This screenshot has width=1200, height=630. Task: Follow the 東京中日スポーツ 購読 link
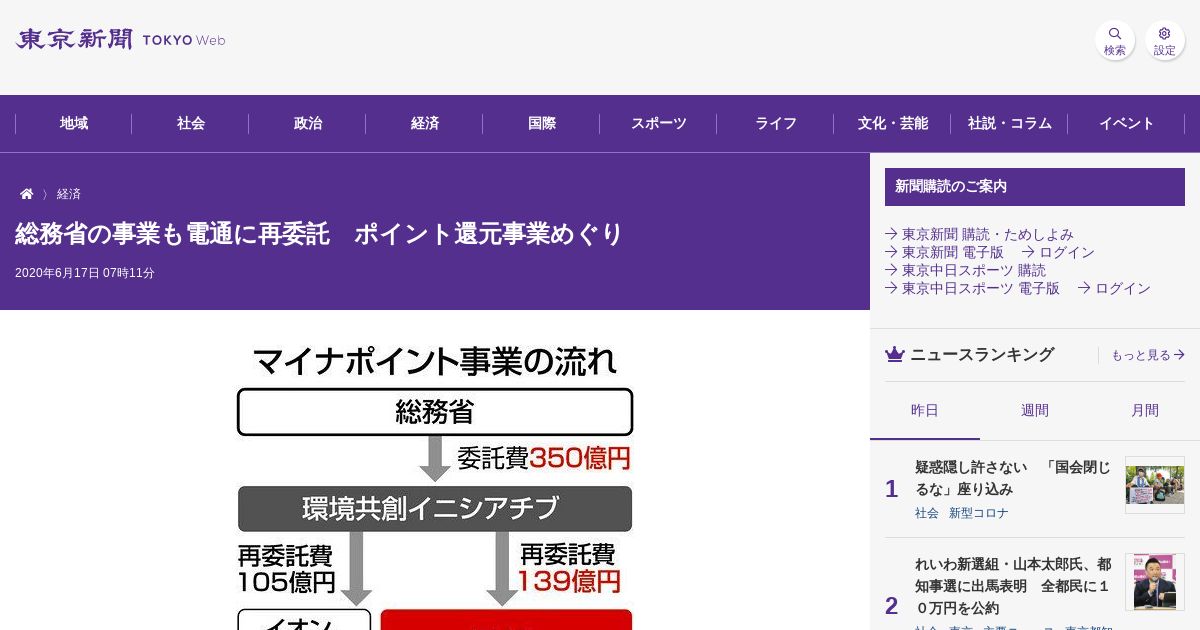(x=965, y=270)
